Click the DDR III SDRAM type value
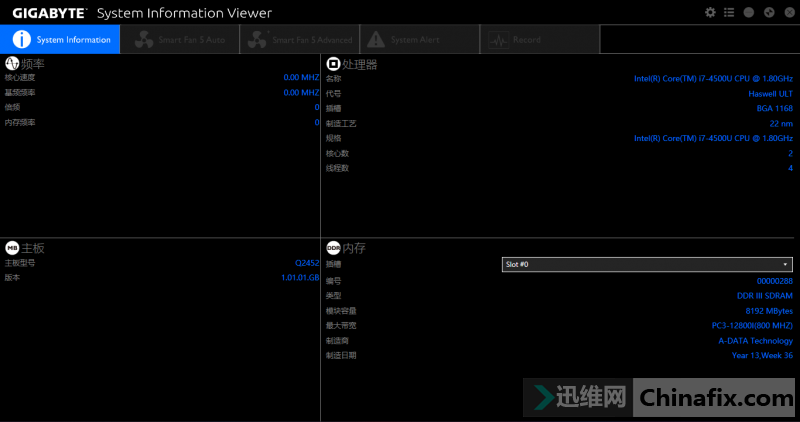800x422 pixels. click(x=765, y=296)
